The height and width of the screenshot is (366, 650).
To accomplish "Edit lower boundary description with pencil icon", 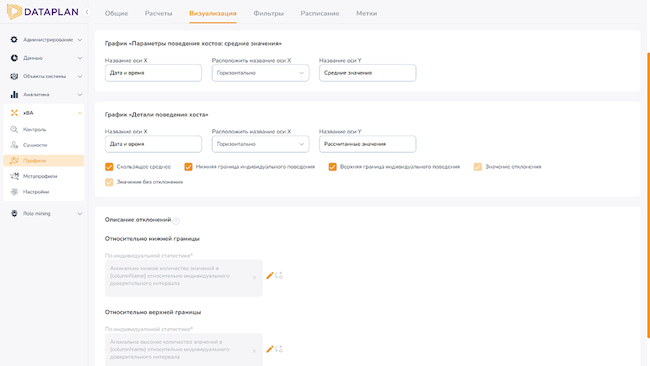I will click(x=269, y=276).
